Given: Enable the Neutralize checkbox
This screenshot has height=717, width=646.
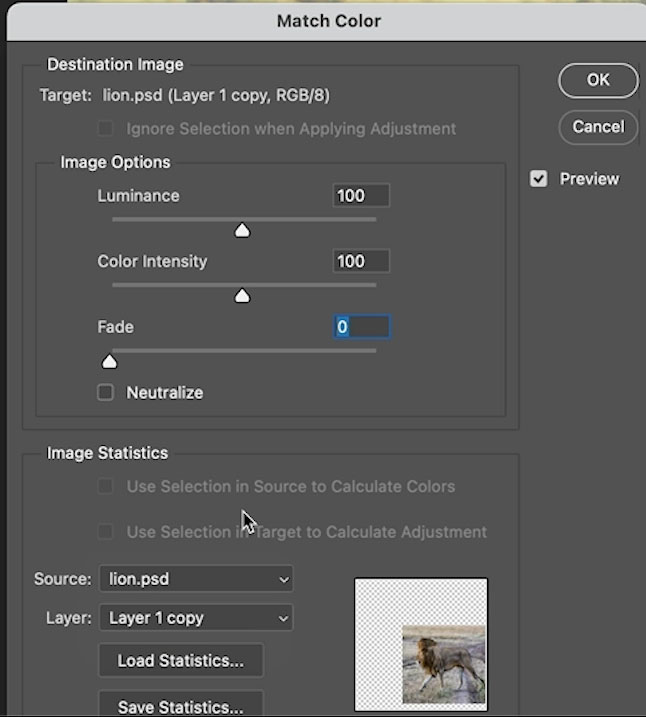Looking at the screenshot, I should pyautogui.click(x=106, y=392).
